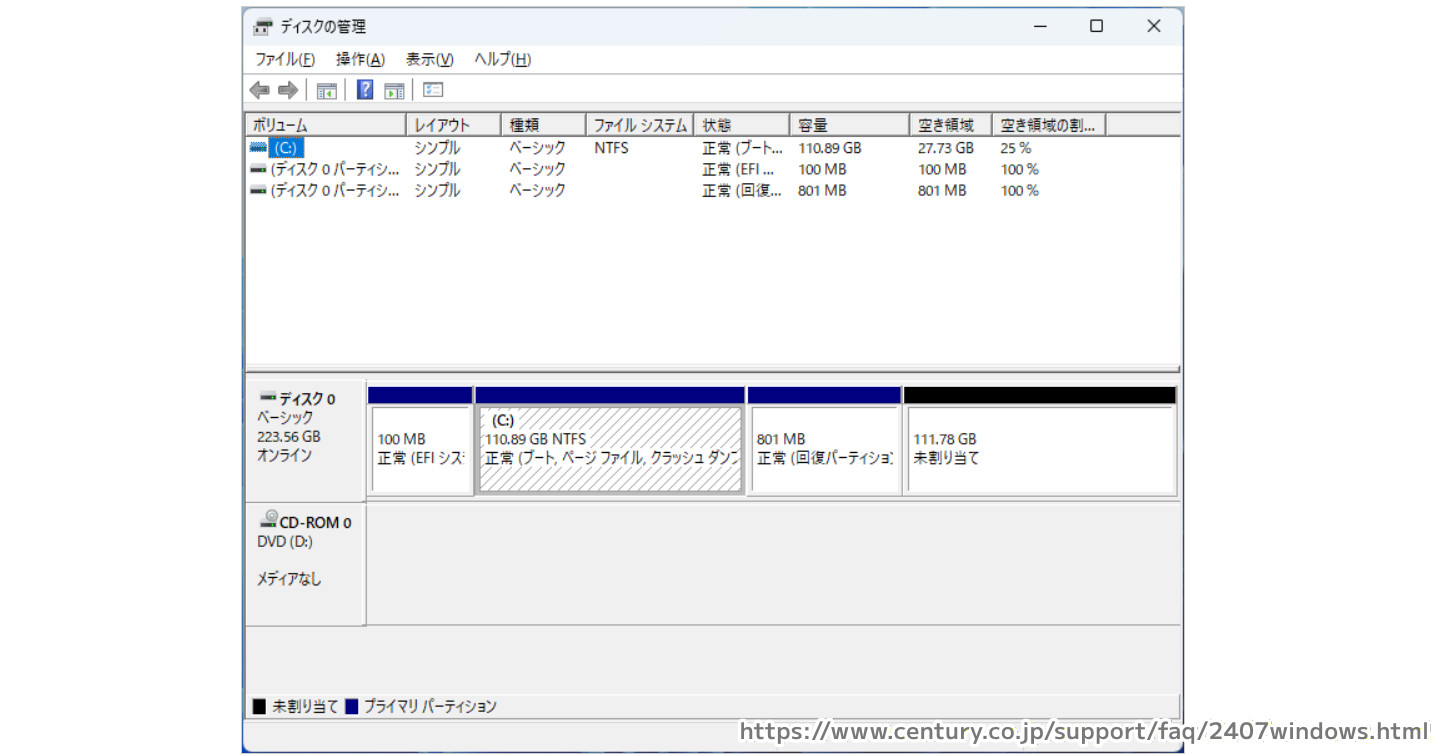This screenshot has height=756, width=1440.
Task: Sort by the ファイル システム column header
Action: click(640, 125)
